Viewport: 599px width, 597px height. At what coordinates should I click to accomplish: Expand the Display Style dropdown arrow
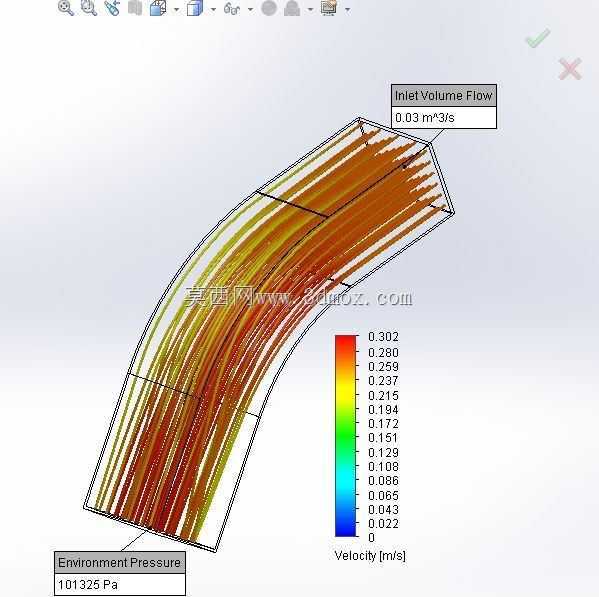tap(213, 9)
